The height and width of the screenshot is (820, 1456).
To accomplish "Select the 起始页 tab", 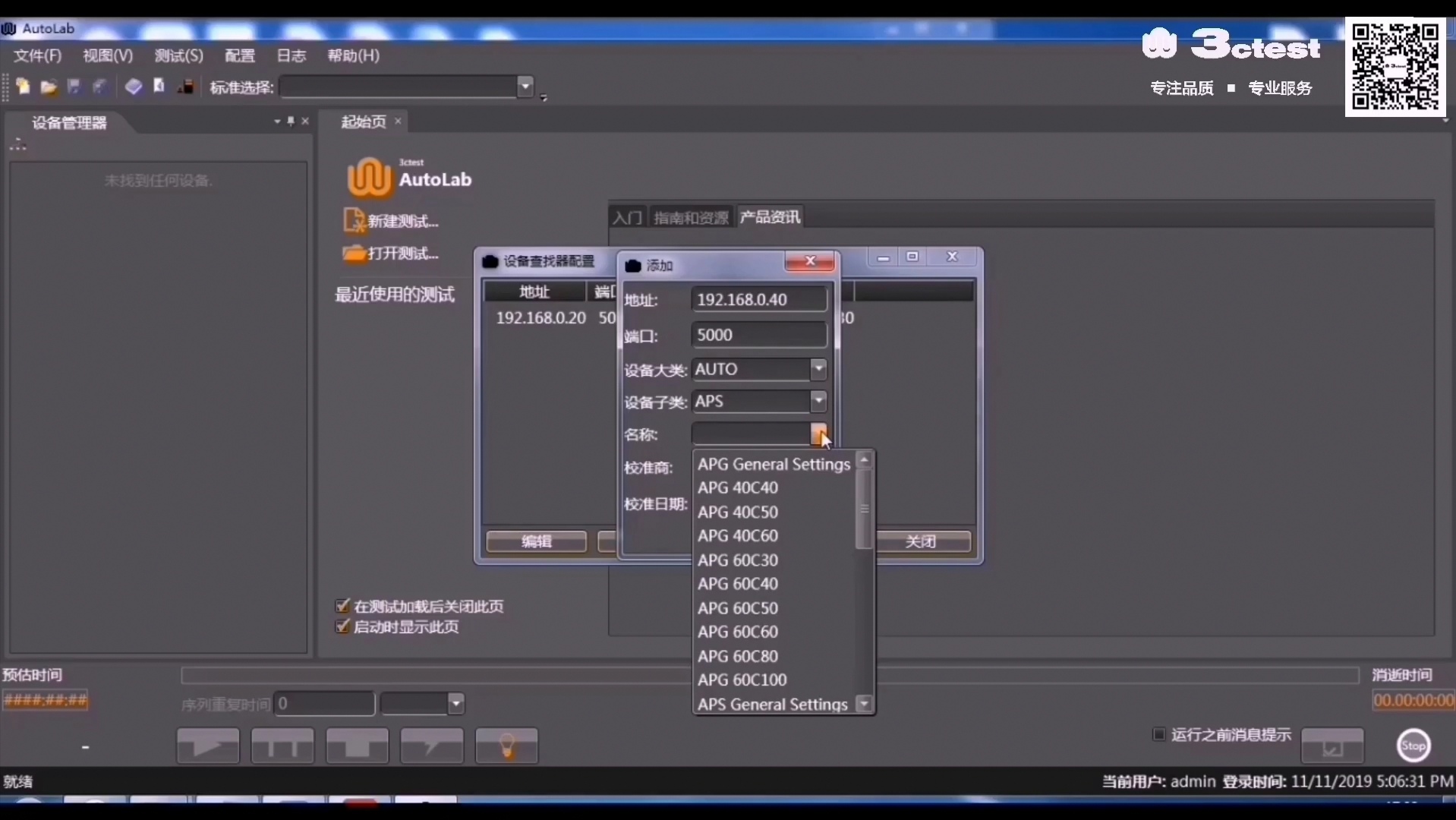I will coord(364,121).
